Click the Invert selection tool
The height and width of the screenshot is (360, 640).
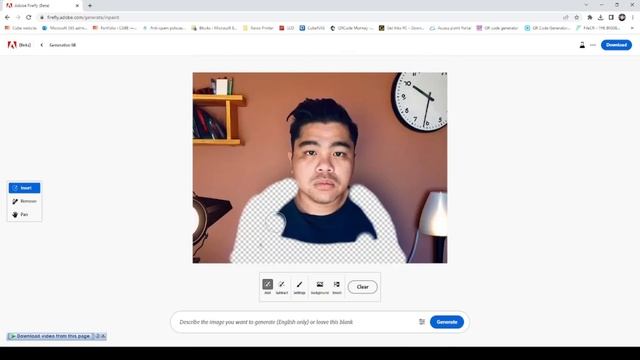[x=337, y=287]
